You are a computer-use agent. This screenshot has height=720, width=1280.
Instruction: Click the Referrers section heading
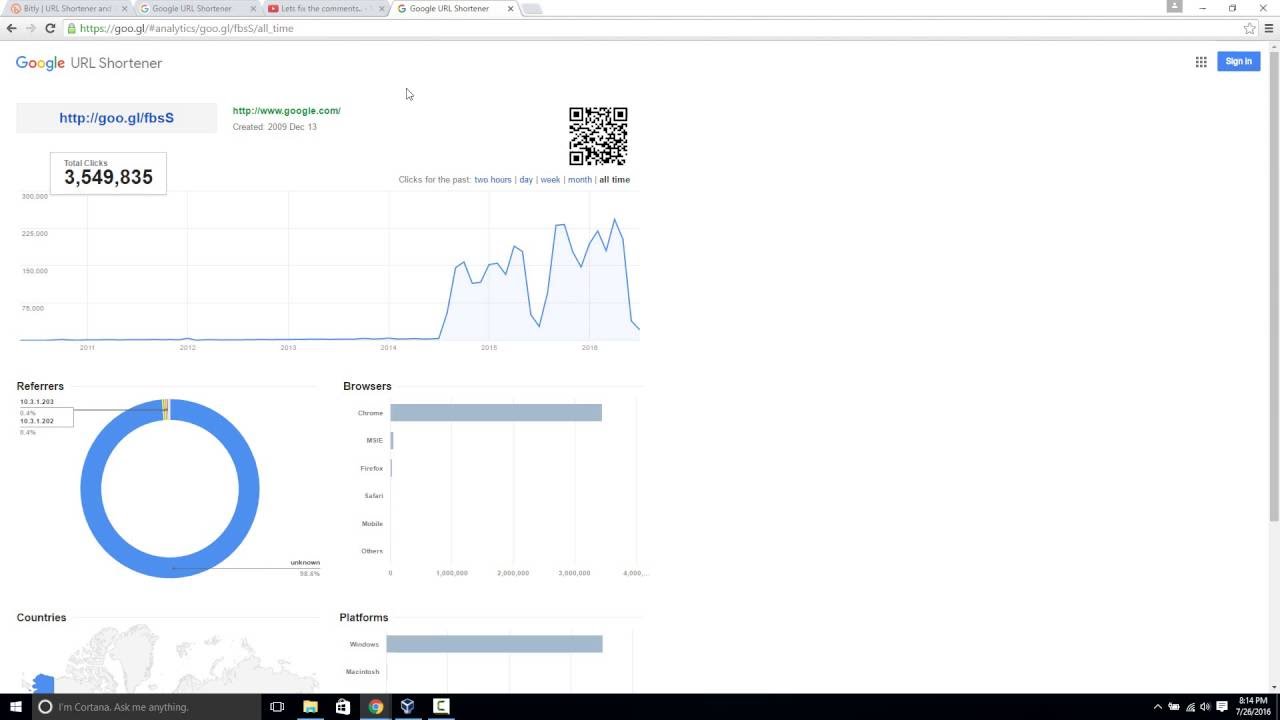[x=40, y=386]
